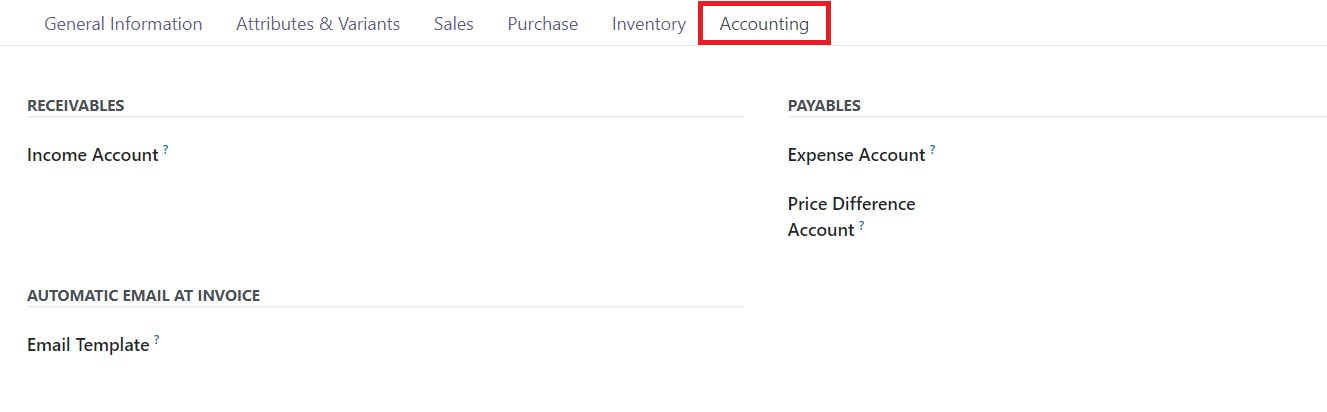The image size is (1327, 412).
Task: Open the help tooltip next to Income Account
Action: [x=165, y=149]
